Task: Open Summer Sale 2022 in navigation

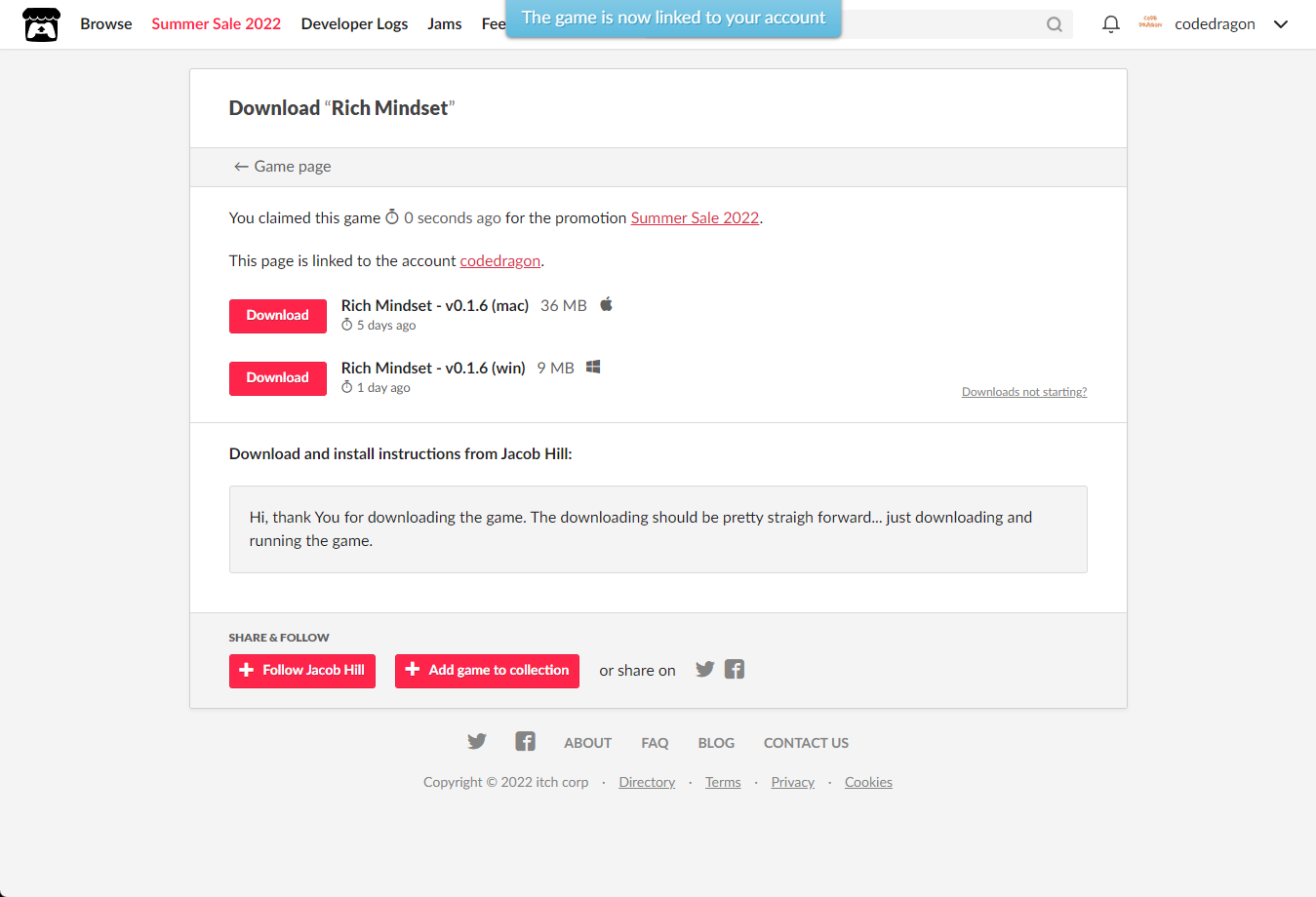Action: click(217, 24)
